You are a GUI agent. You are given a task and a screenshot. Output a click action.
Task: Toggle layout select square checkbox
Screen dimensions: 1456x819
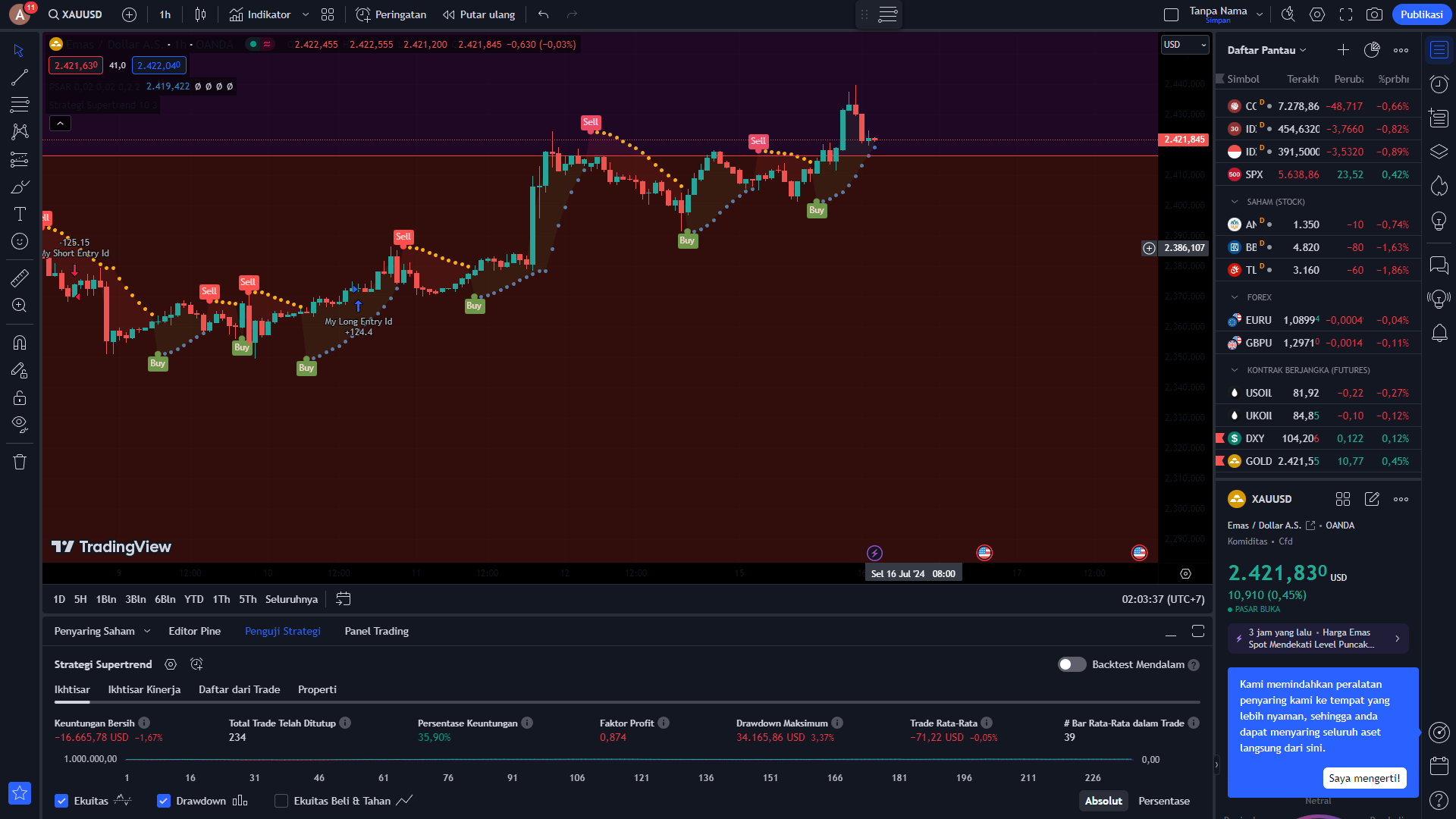coord(1171,14)
